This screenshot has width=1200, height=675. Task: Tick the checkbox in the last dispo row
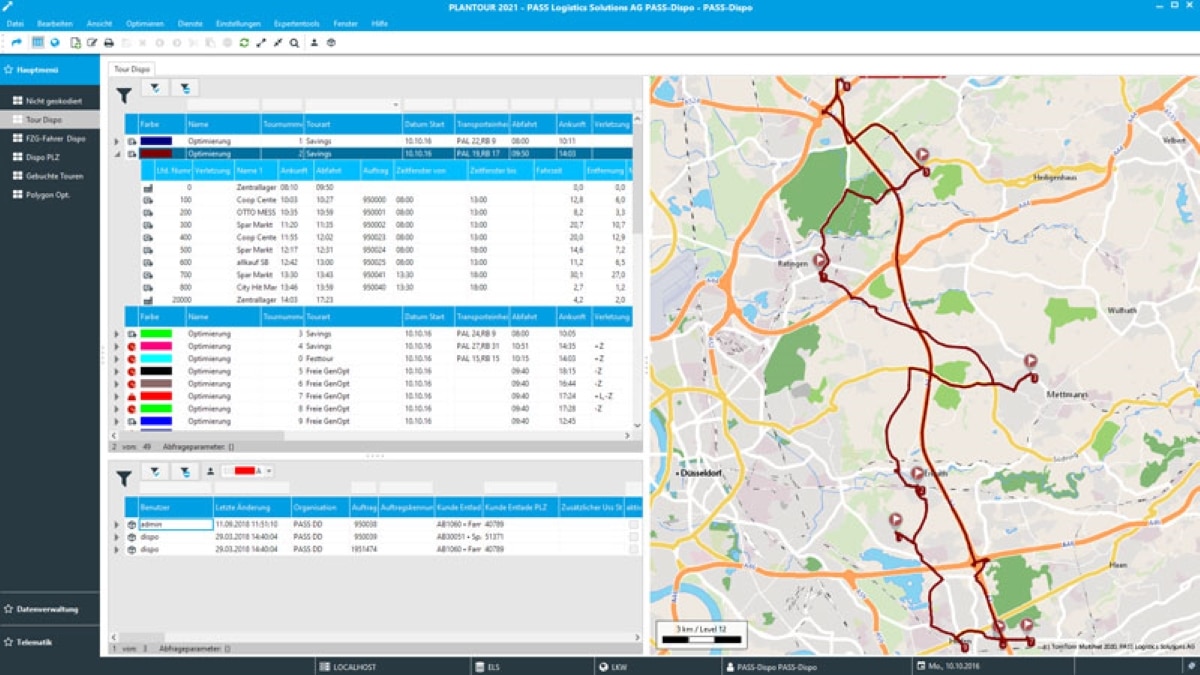(x=633, y=549)
